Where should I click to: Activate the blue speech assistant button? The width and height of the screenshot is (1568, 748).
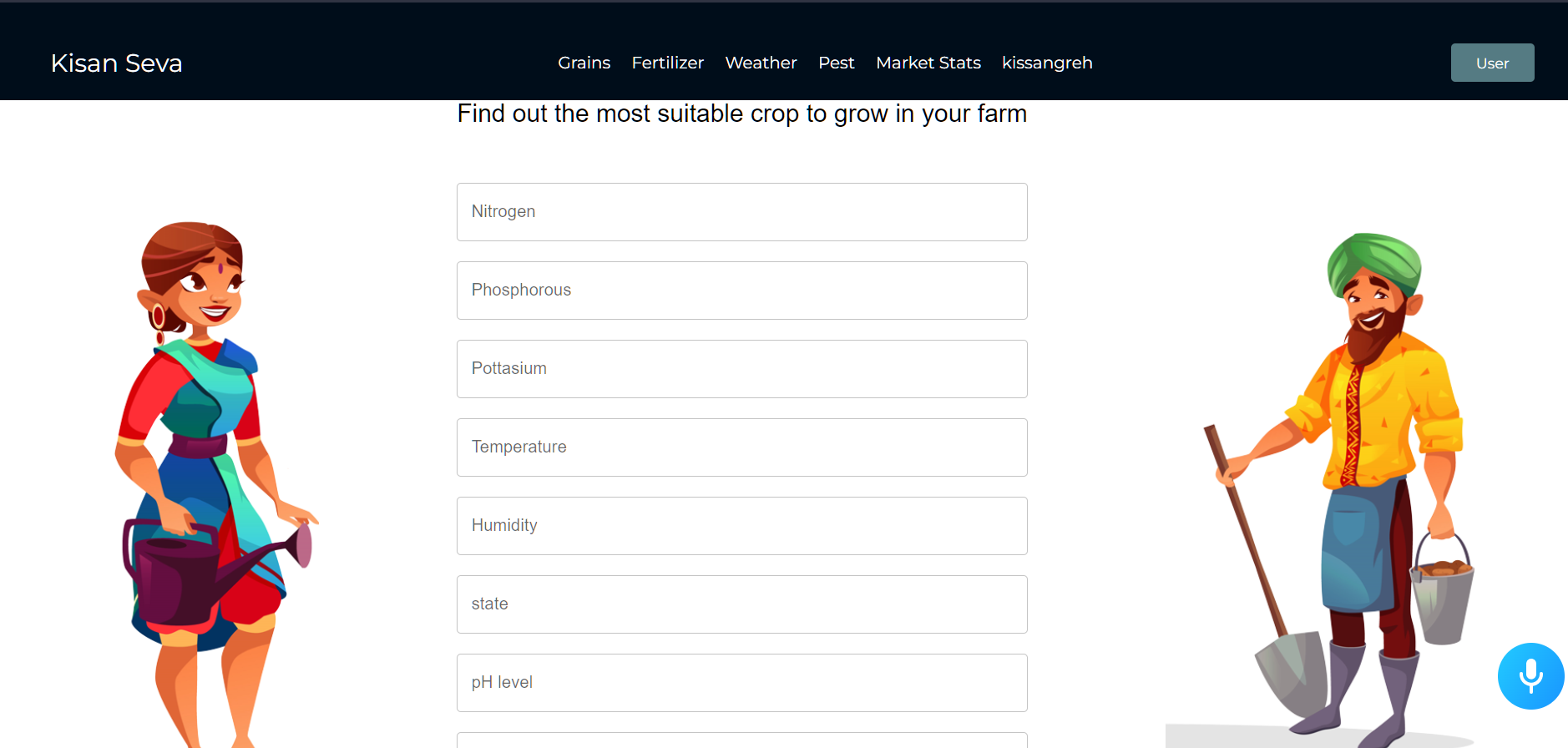[1530, 675]
